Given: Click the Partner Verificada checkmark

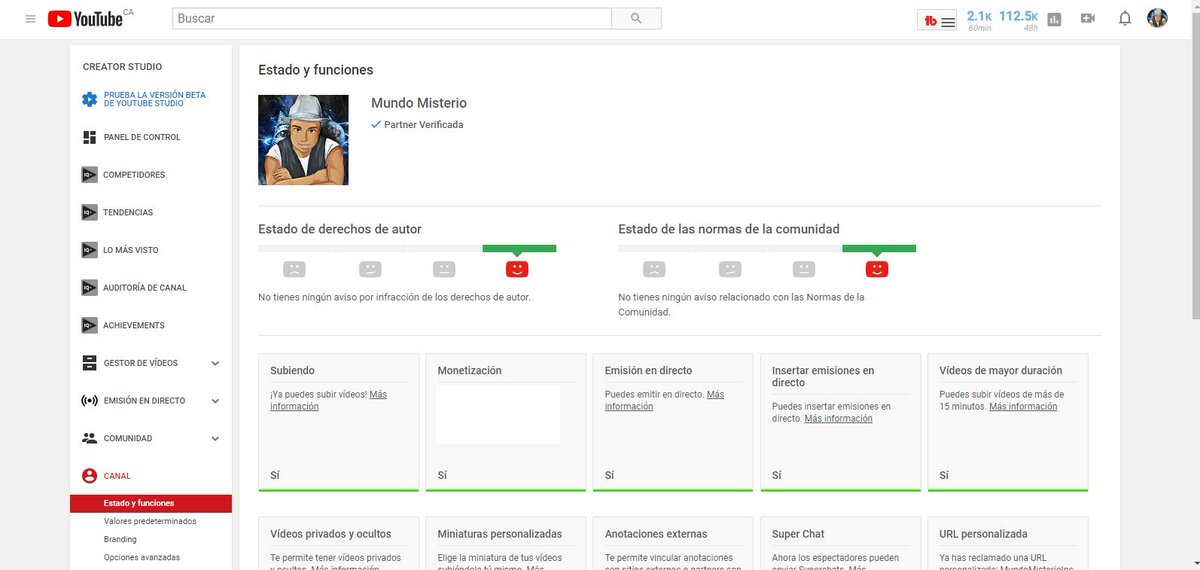Looking at the screenshot, I should (x=376, y=125).
